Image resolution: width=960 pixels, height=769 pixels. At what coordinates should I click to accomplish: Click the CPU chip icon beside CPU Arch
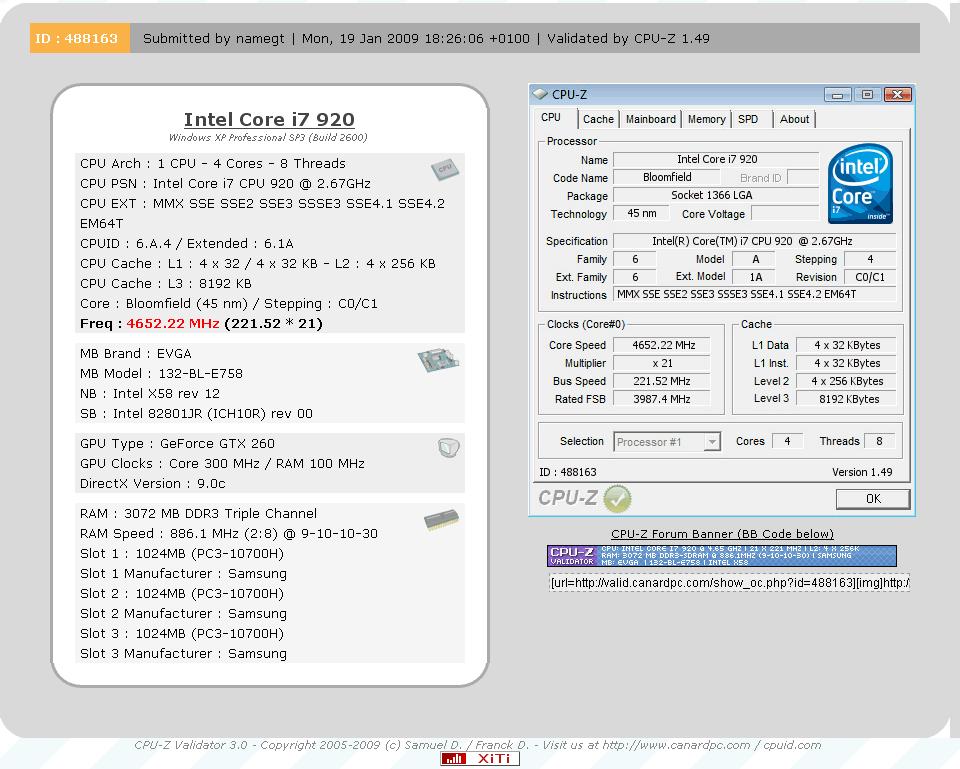click(x=444, y=169)
